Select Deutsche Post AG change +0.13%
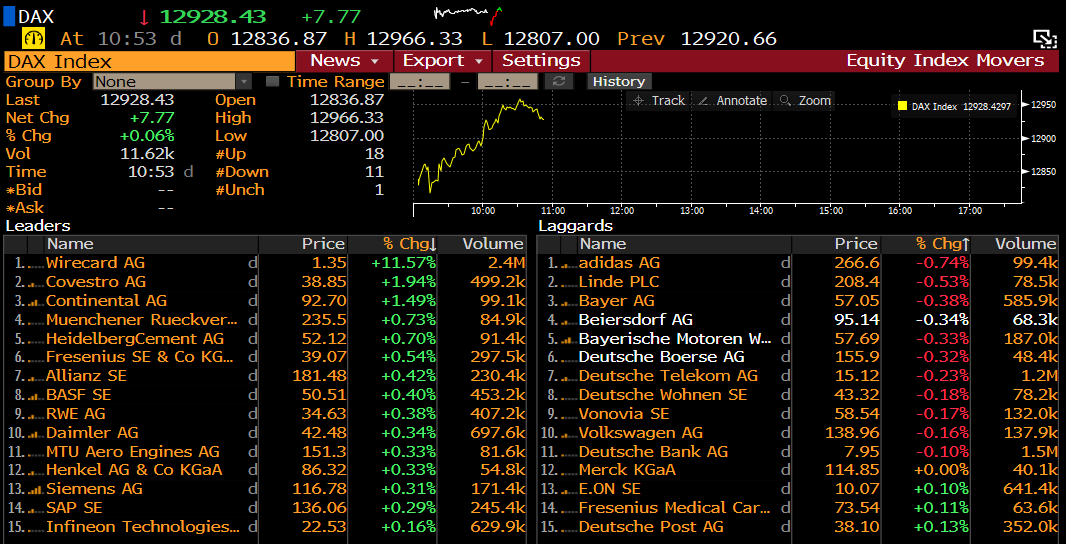 [x=942, y=527]
